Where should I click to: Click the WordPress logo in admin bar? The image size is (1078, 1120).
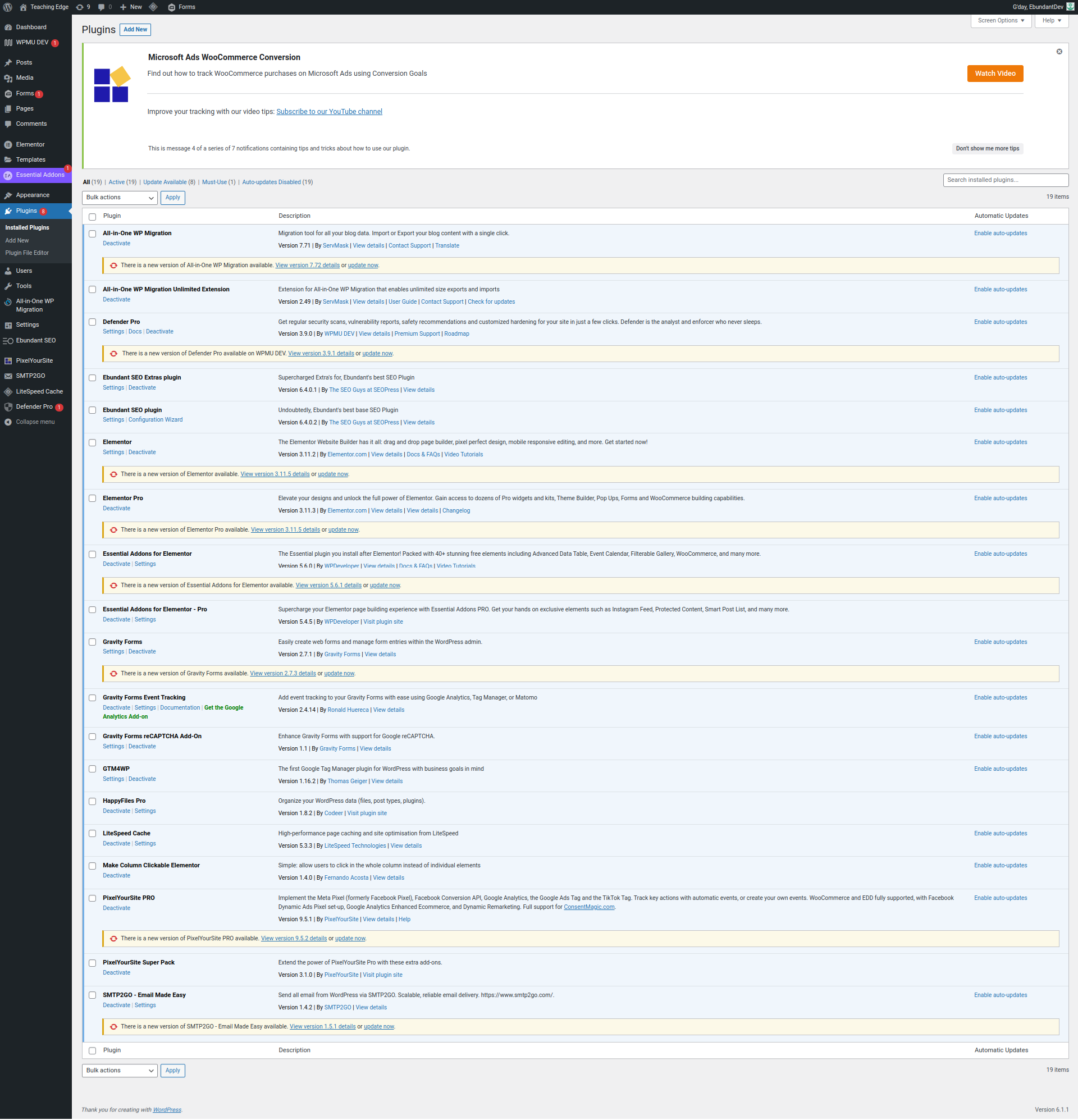(8, 7)
